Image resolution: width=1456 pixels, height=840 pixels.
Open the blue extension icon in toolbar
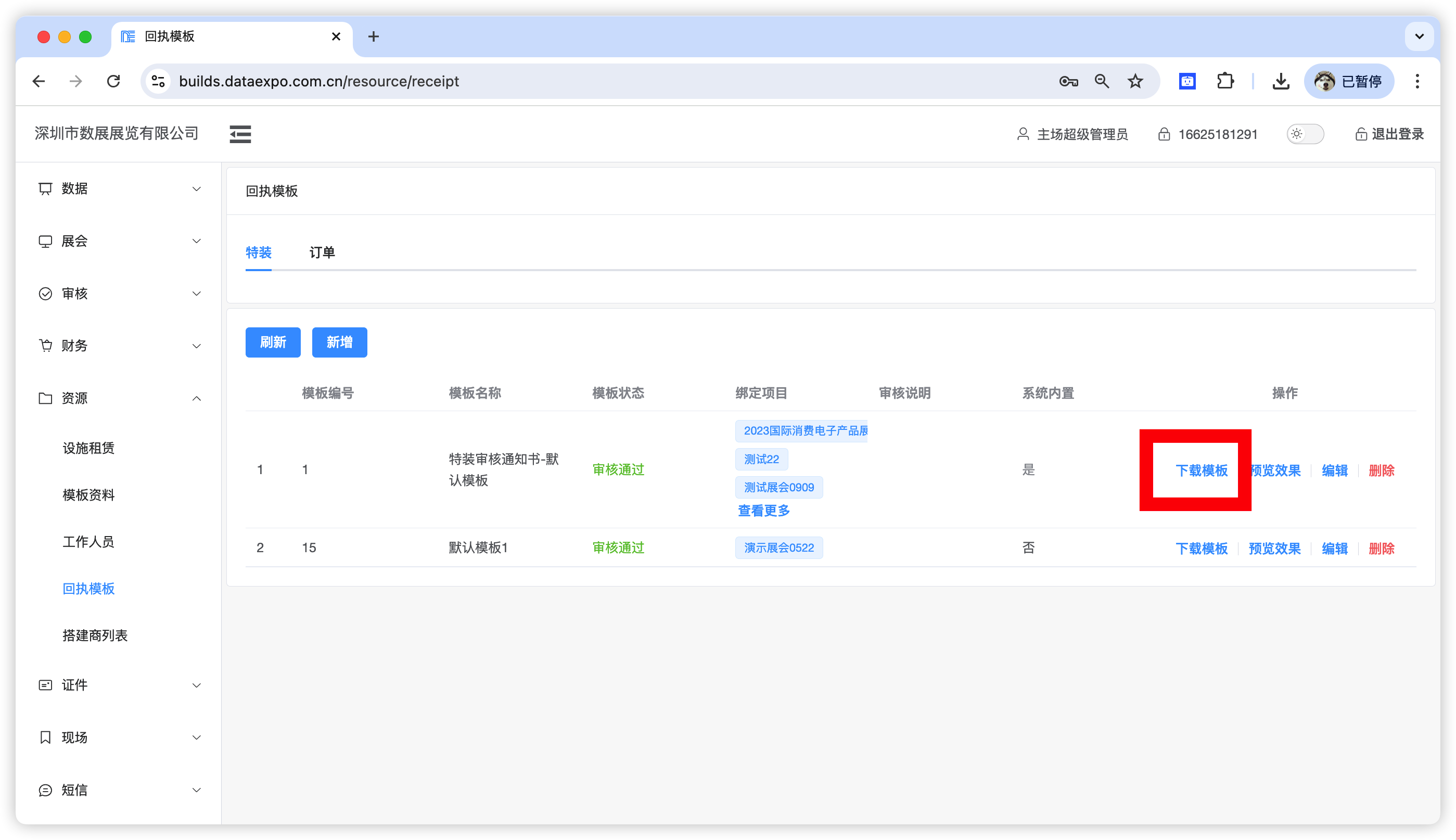(1187, 81)
